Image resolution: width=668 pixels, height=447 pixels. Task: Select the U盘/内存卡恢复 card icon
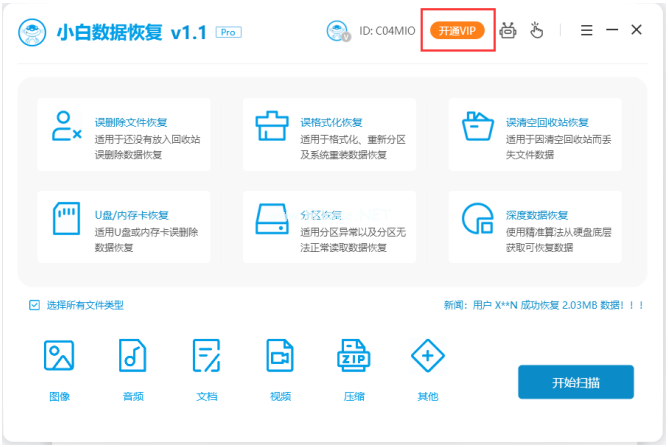tap(66, 219)
